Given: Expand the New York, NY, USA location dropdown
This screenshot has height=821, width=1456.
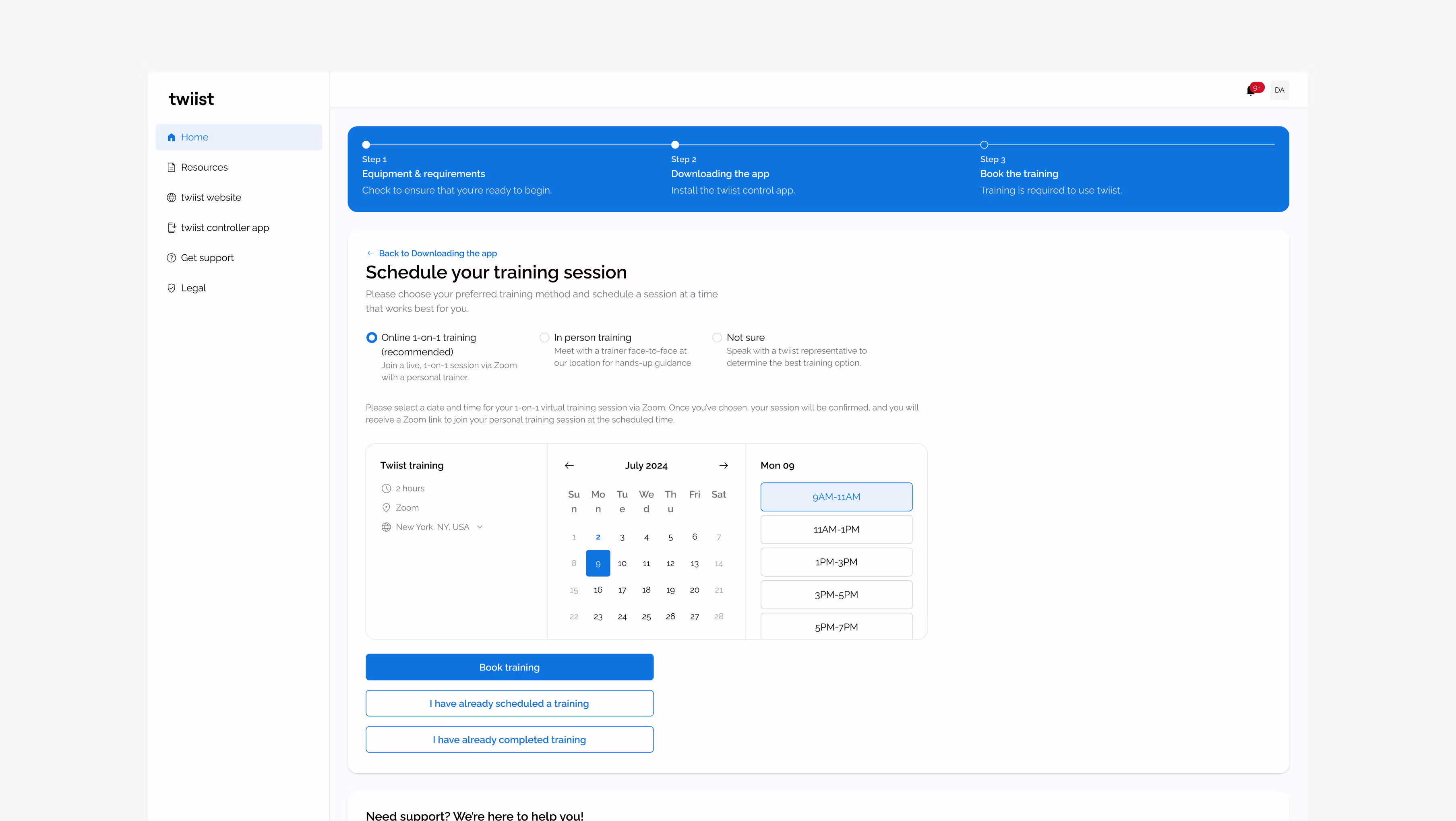Looking at the screenshot, I should point(479,527).
